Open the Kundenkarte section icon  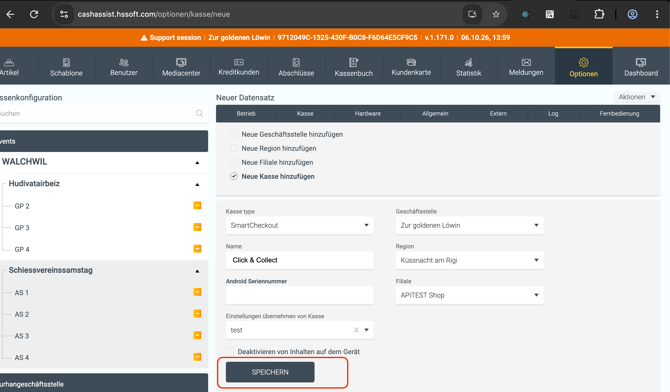[411, 62]
